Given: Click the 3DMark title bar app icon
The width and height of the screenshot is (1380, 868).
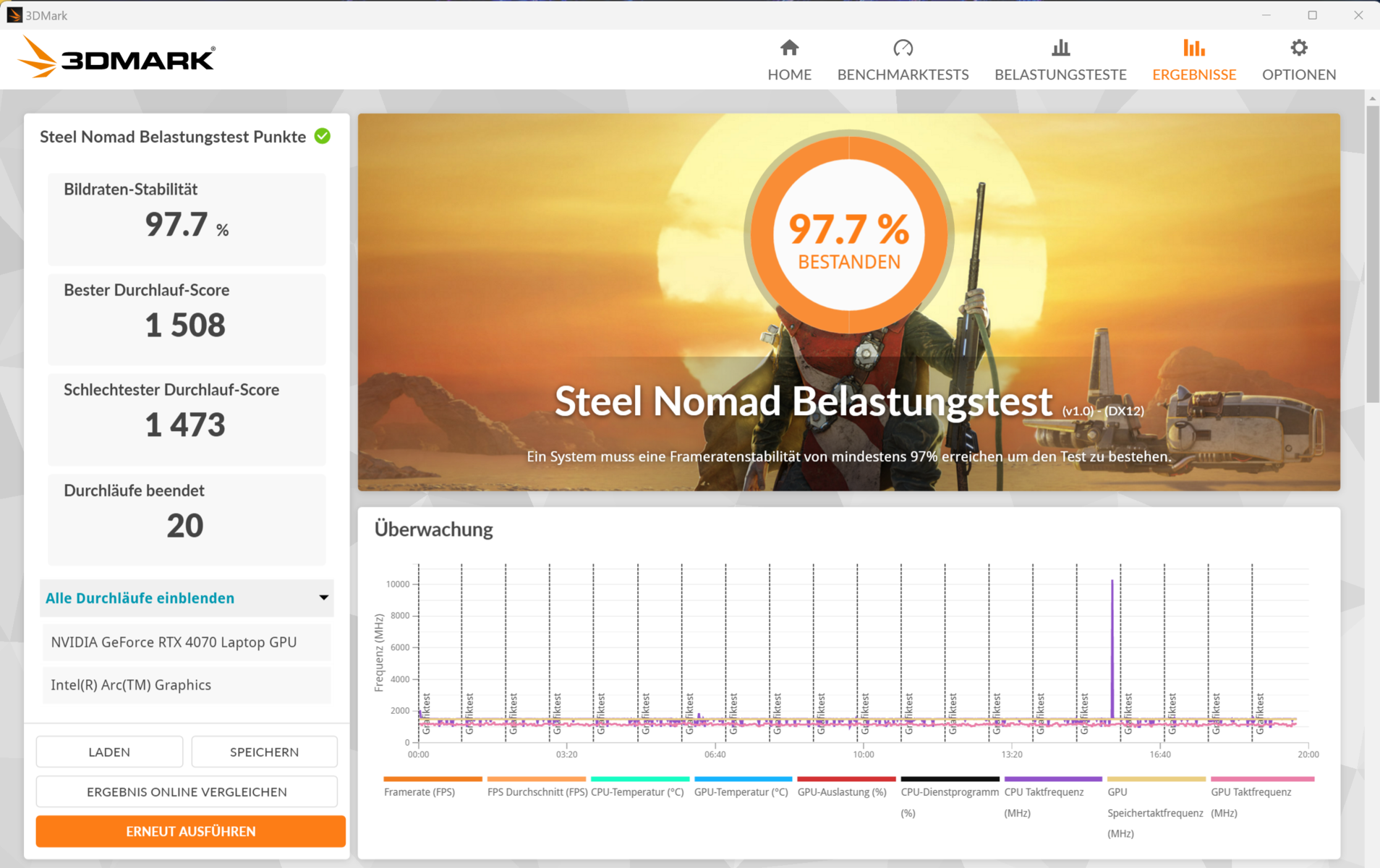Looking at the screenshot, I should (14, 15).
